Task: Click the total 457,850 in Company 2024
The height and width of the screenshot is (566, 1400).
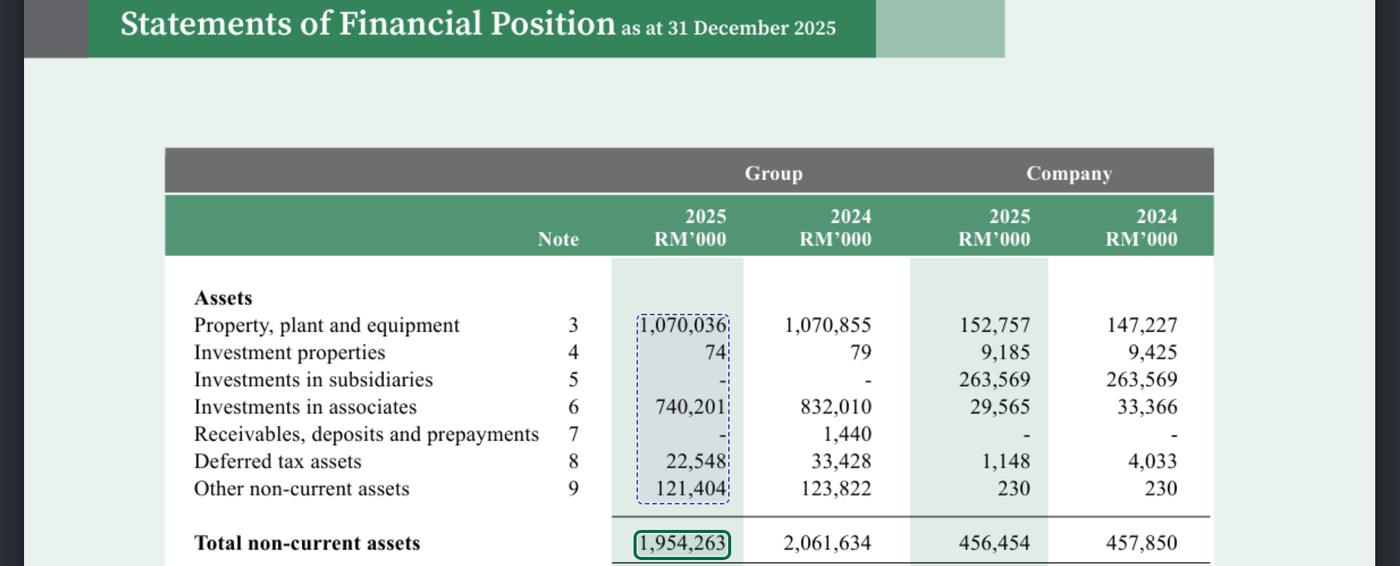Action: 1141,544
